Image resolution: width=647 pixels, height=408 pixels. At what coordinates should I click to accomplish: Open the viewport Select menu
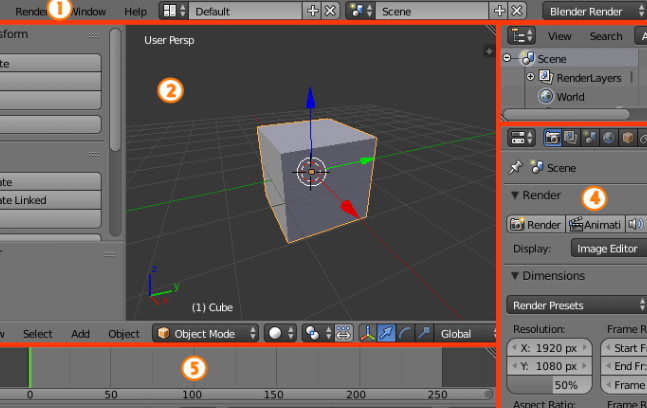38,334
